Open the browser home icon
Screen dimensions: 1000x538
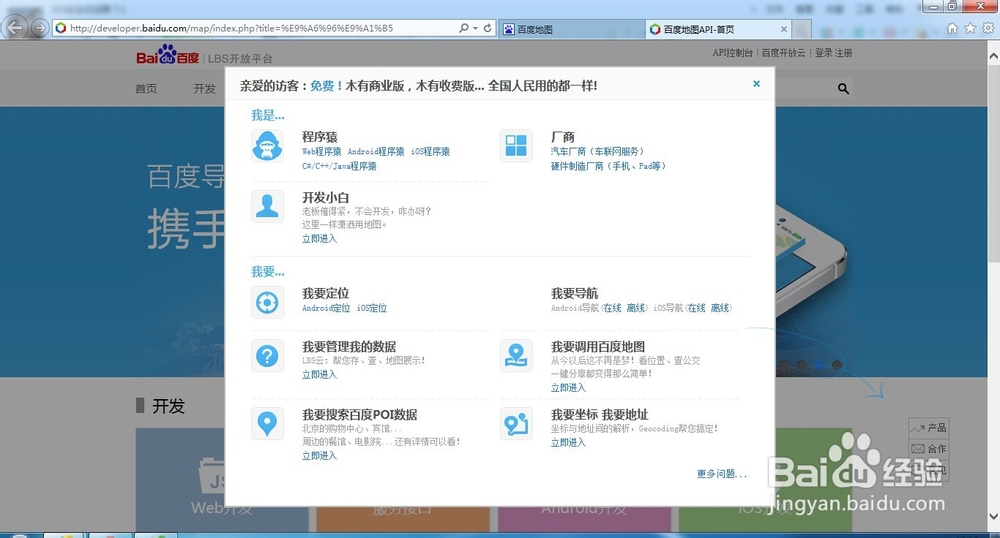click(952, 28)
